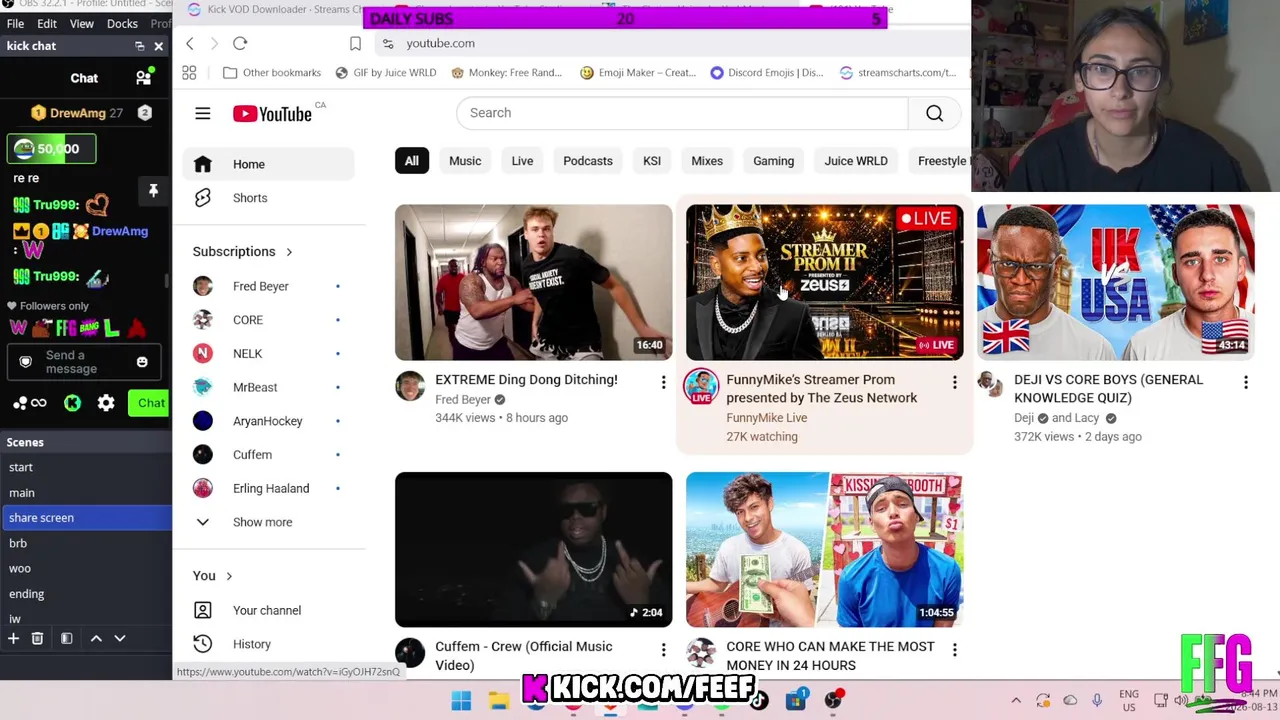This screenshot has height=720, width=1280.
Task: Close the kick chat dock
Action: [x=158, y=46]
